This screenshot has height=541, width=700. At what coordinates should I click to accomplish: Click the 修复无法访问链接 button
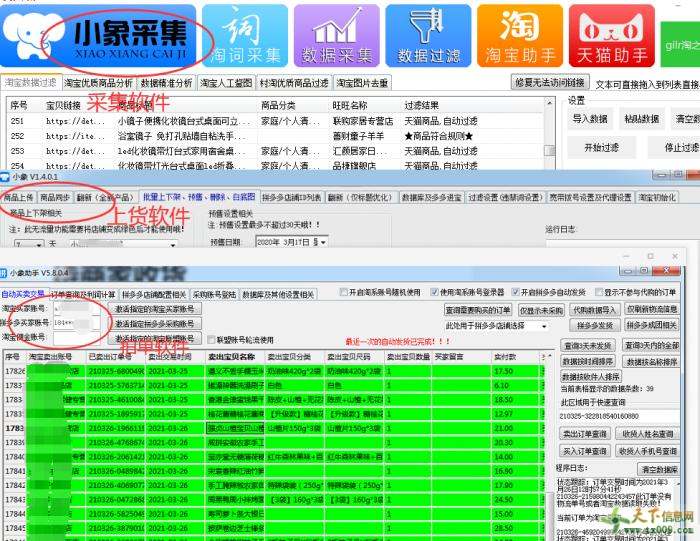coord(550,82)
